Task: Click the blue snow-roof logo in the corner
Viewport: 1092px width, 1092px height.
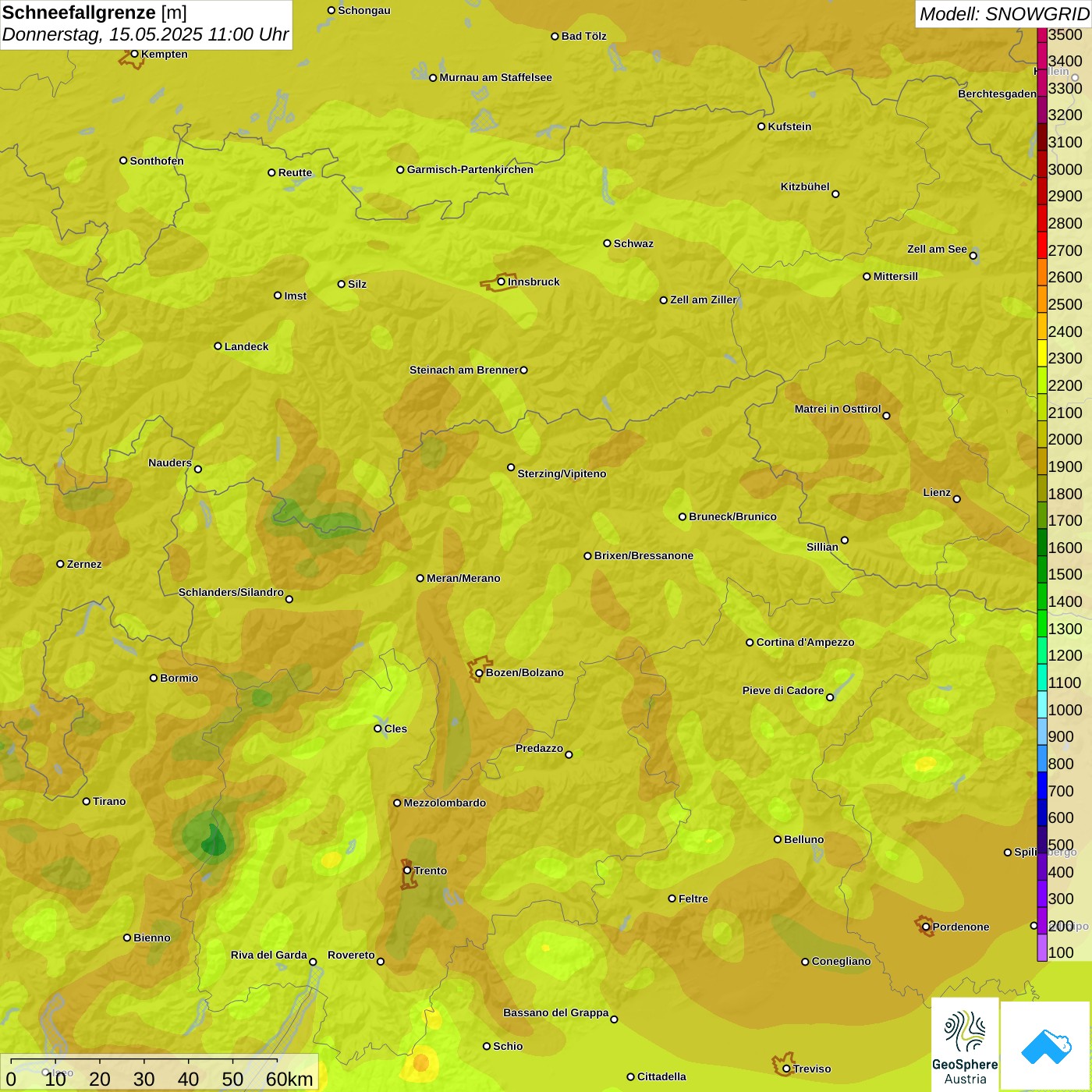Action: click(1046, 1046)
